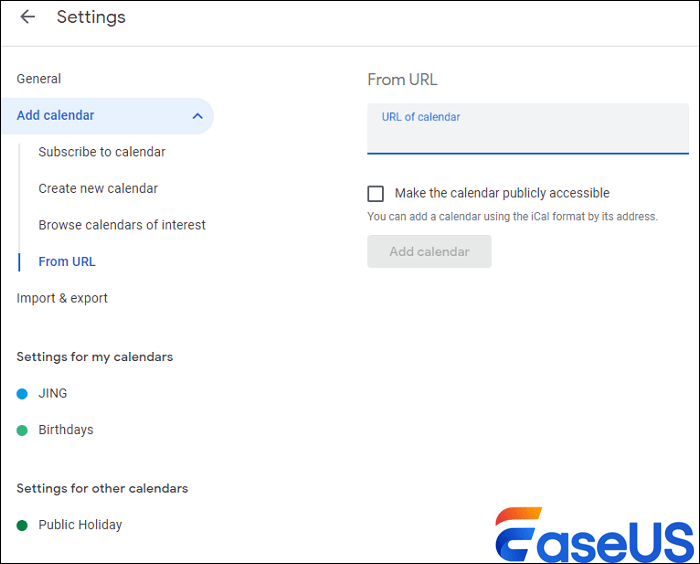The height and width of the screenshot is (564, 700).
Task: Collapse the Add calendar section chevron
Action: (x=197, y=116)
